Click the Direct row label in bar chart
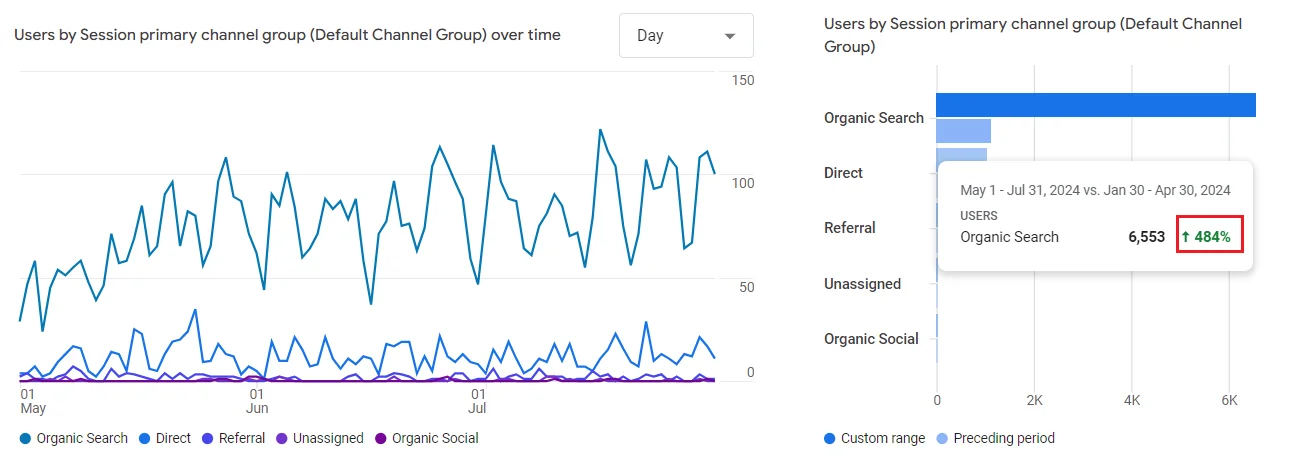The height and width of the screenshot is (475, 1302). tap(843, 173)
